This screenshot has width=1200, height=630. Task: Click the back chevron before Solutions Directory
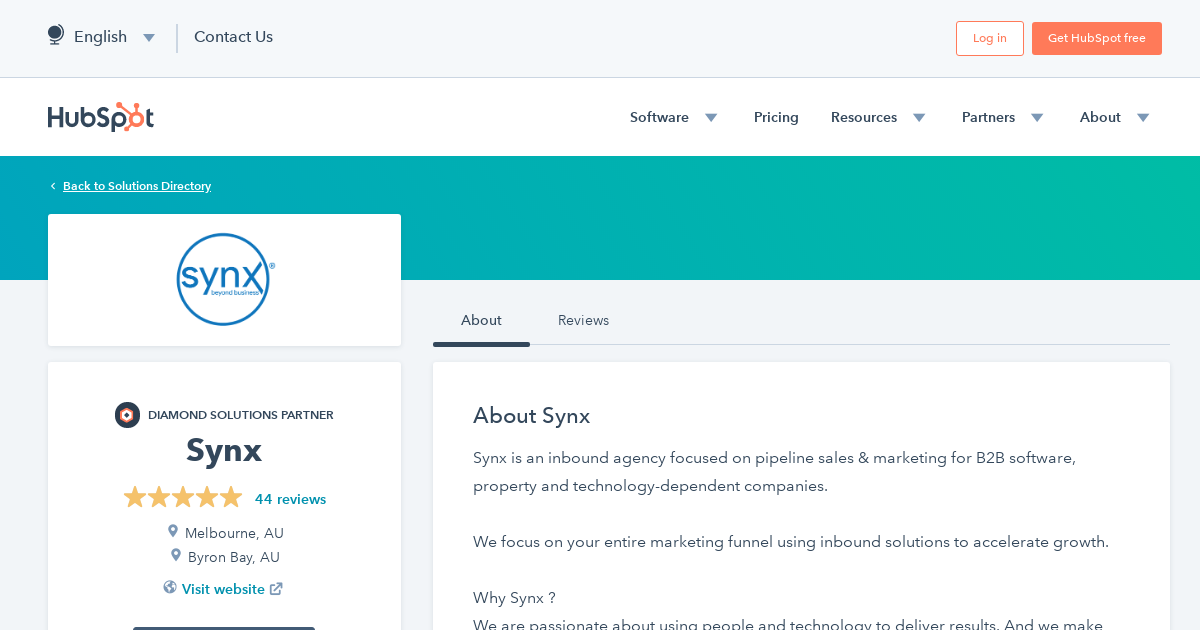52,185
